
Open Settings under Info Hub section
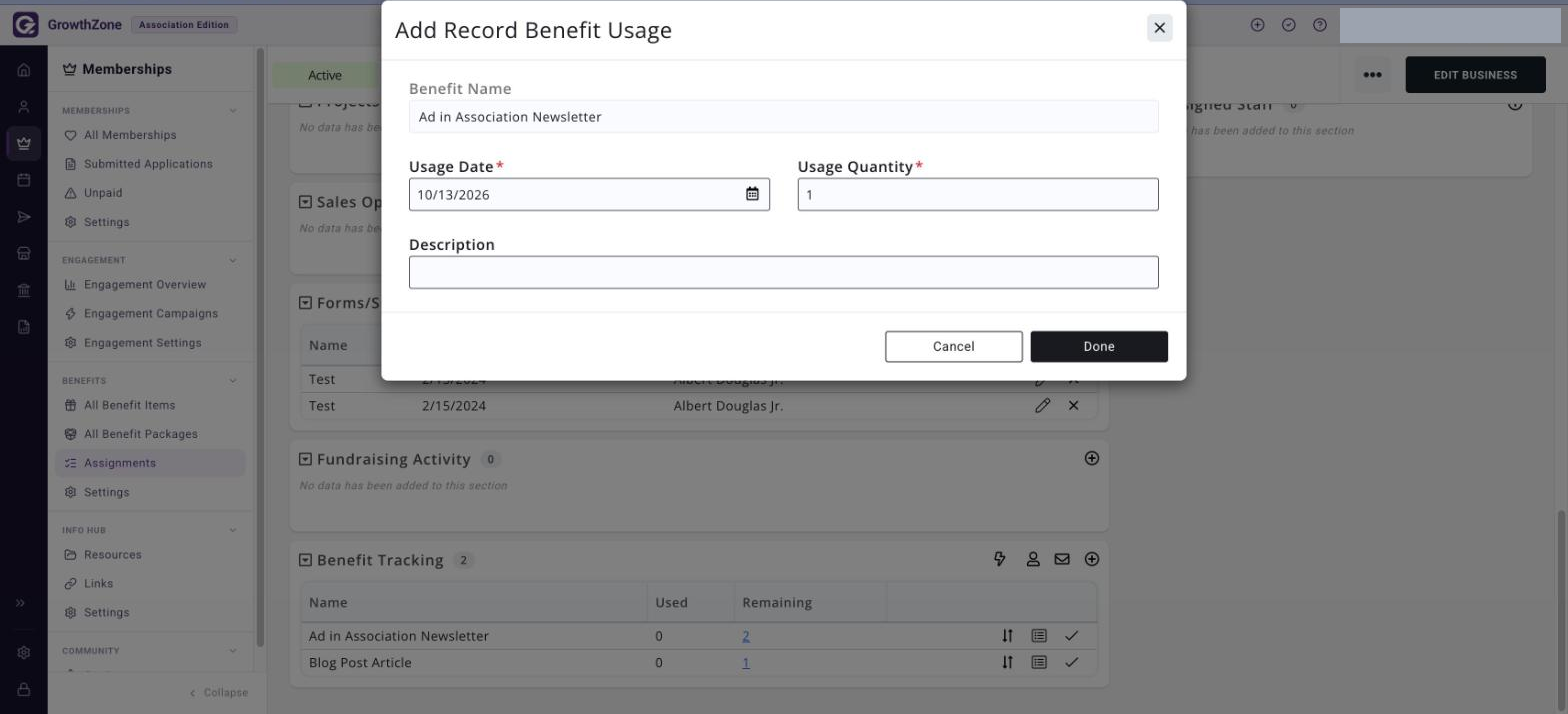click(106, 613)
